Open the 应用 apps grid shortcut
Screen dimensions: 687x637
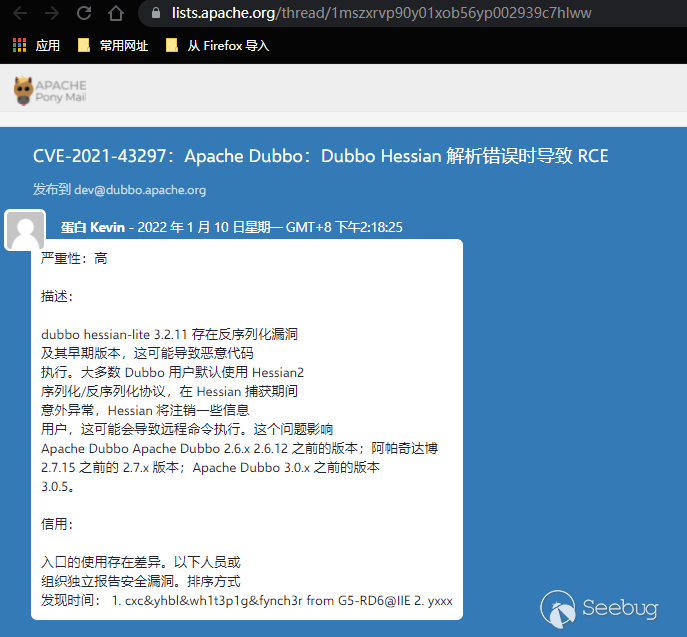point(36,45)
